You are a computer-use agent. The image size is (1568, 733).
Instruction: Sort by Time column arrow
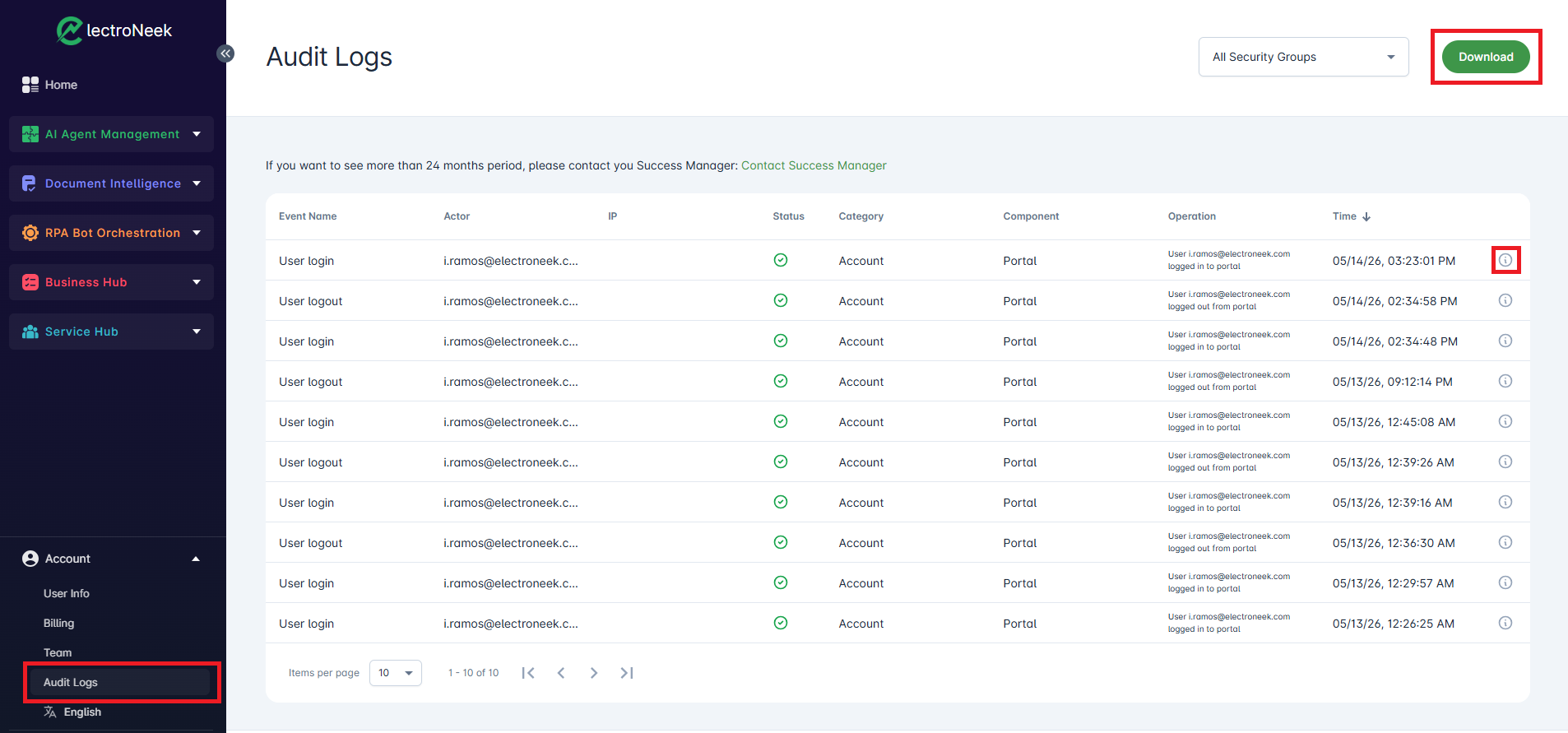[x=1366, y=216]
